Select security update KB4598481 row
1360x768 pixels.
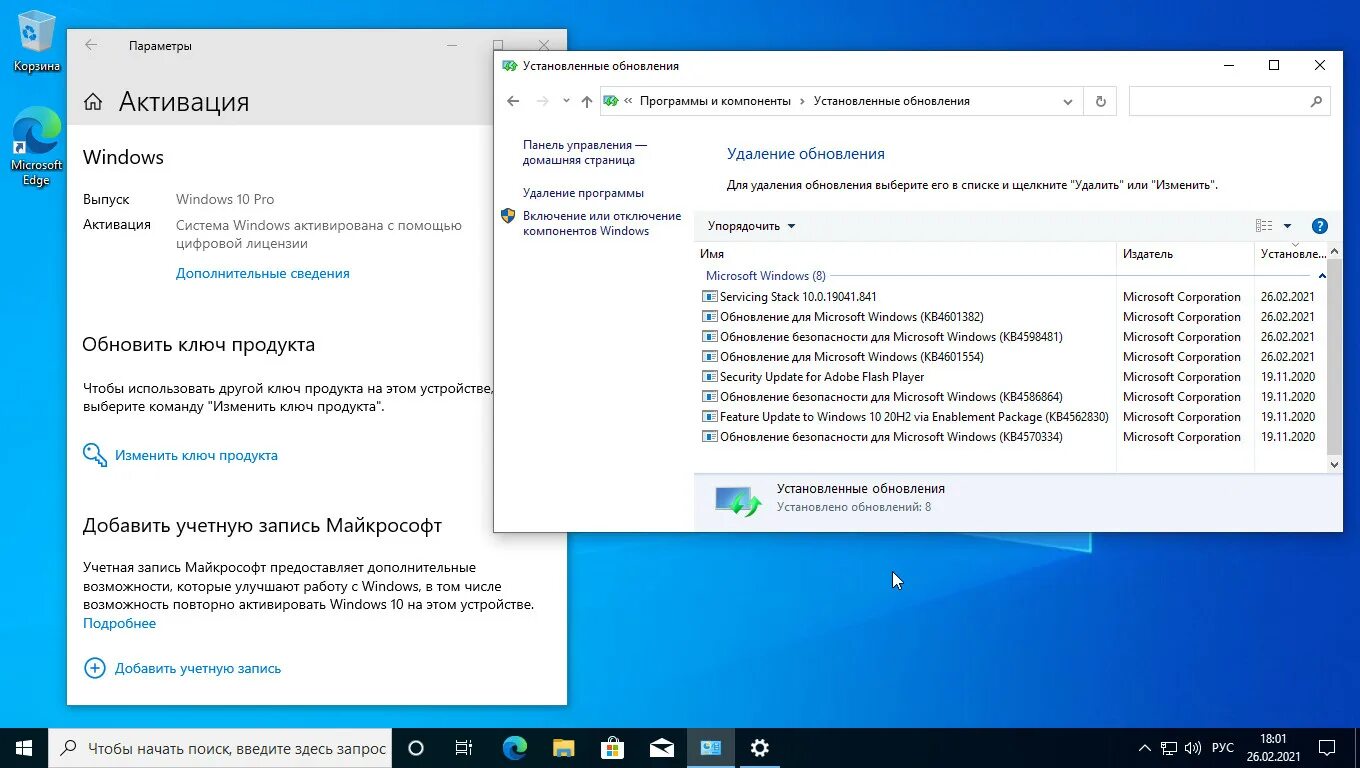[x=1010, y=337]
